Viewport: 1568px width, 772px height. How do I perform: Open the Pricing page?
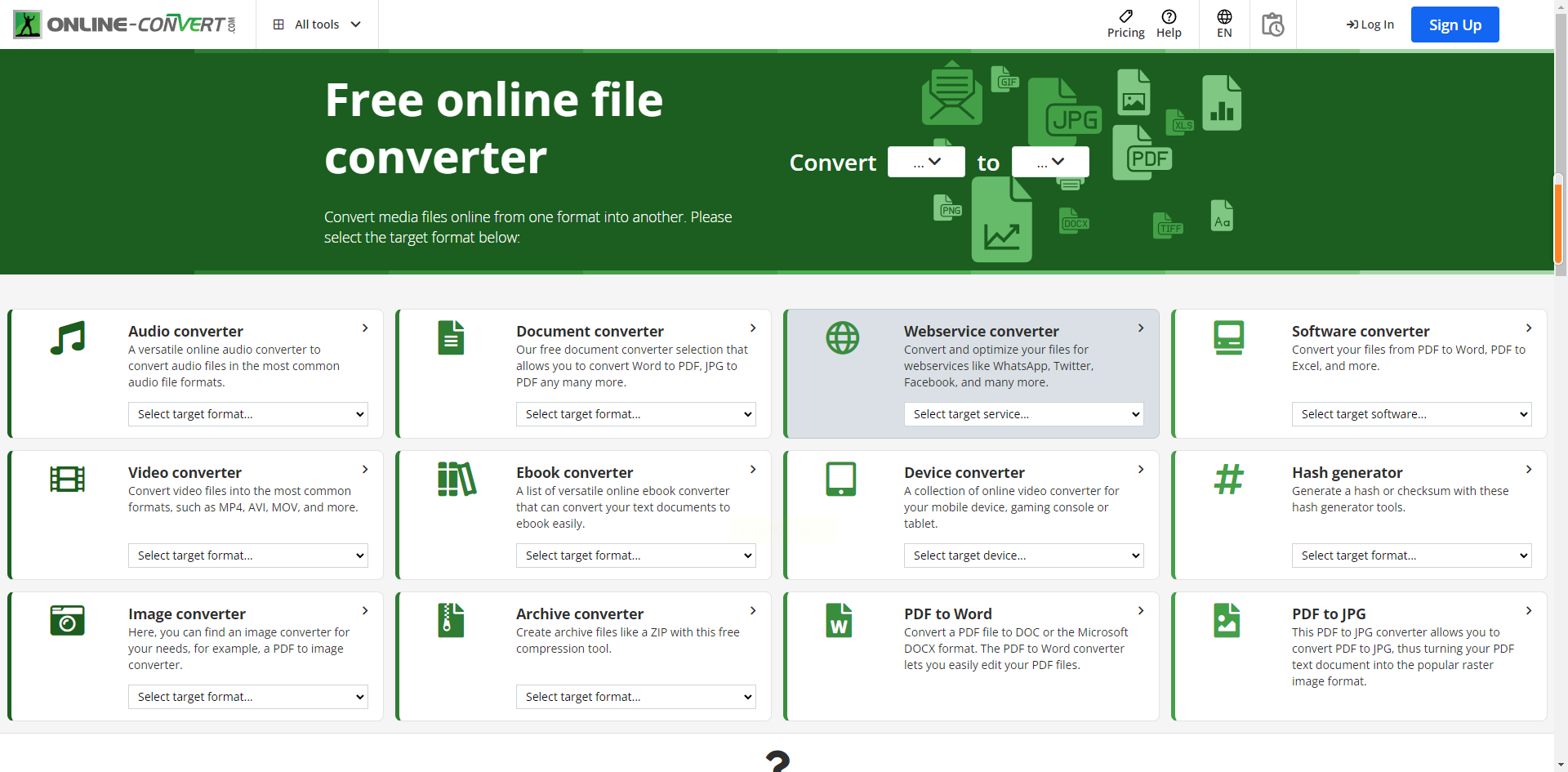[1125, 25]
